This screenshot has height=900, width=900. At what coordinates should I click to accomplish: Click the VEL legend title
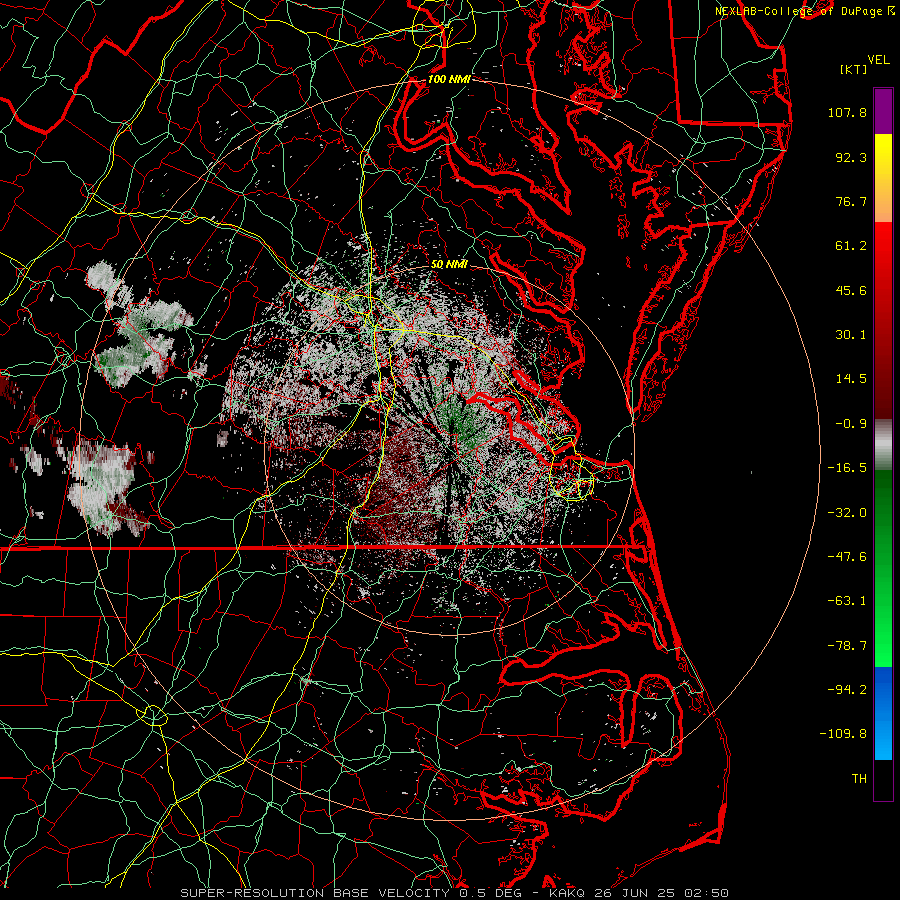pyautogui.click(x=878, y=60)
